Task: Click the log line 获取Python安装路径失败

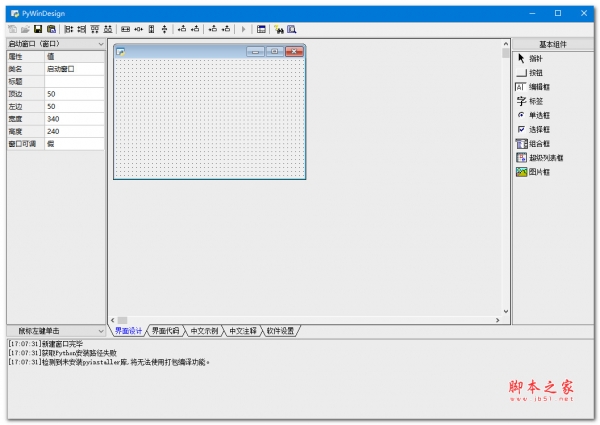Action: [x=62, y=353]
